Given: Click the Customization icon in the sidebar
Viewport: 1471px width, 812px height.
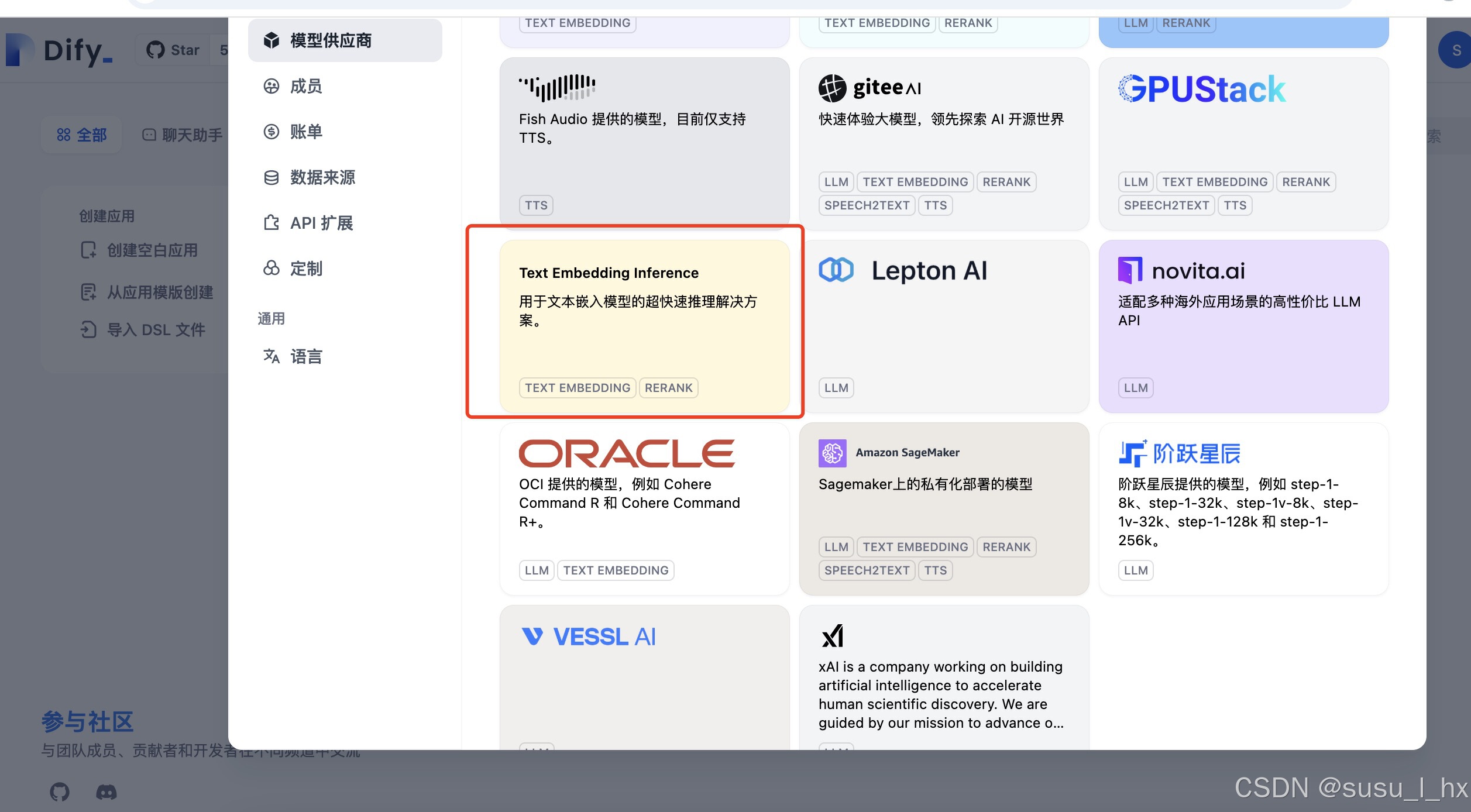Looking at the screenshot, I should click(x=271, y=269).
